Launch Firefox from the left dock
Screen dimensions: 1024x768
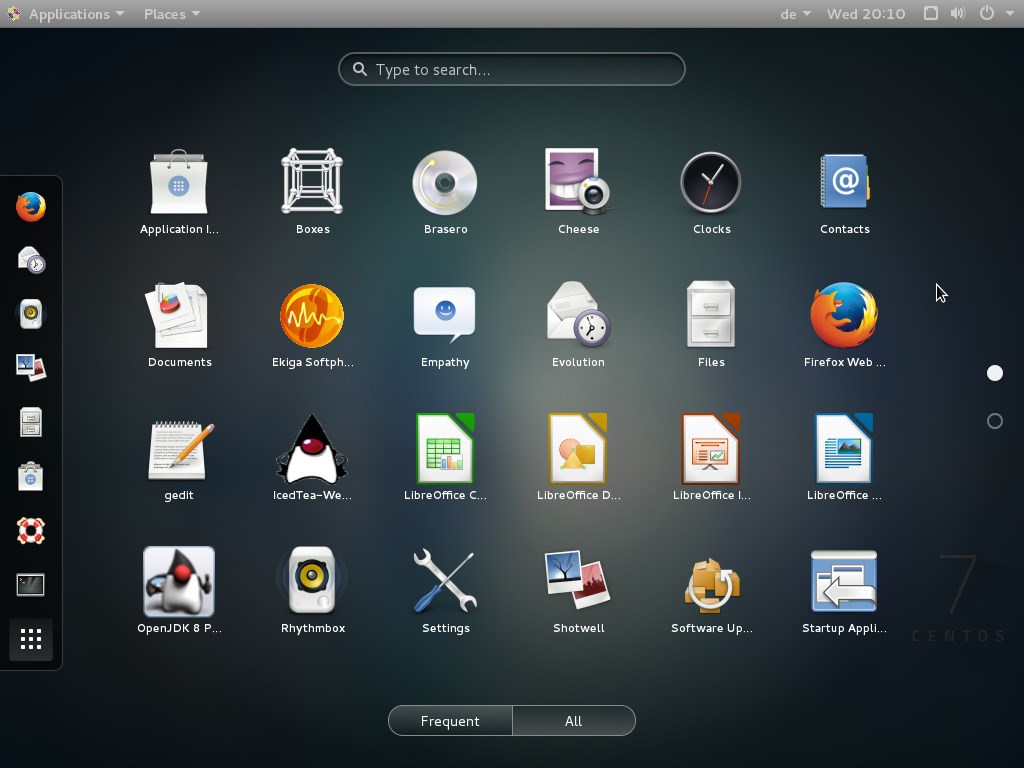[31, 205]
